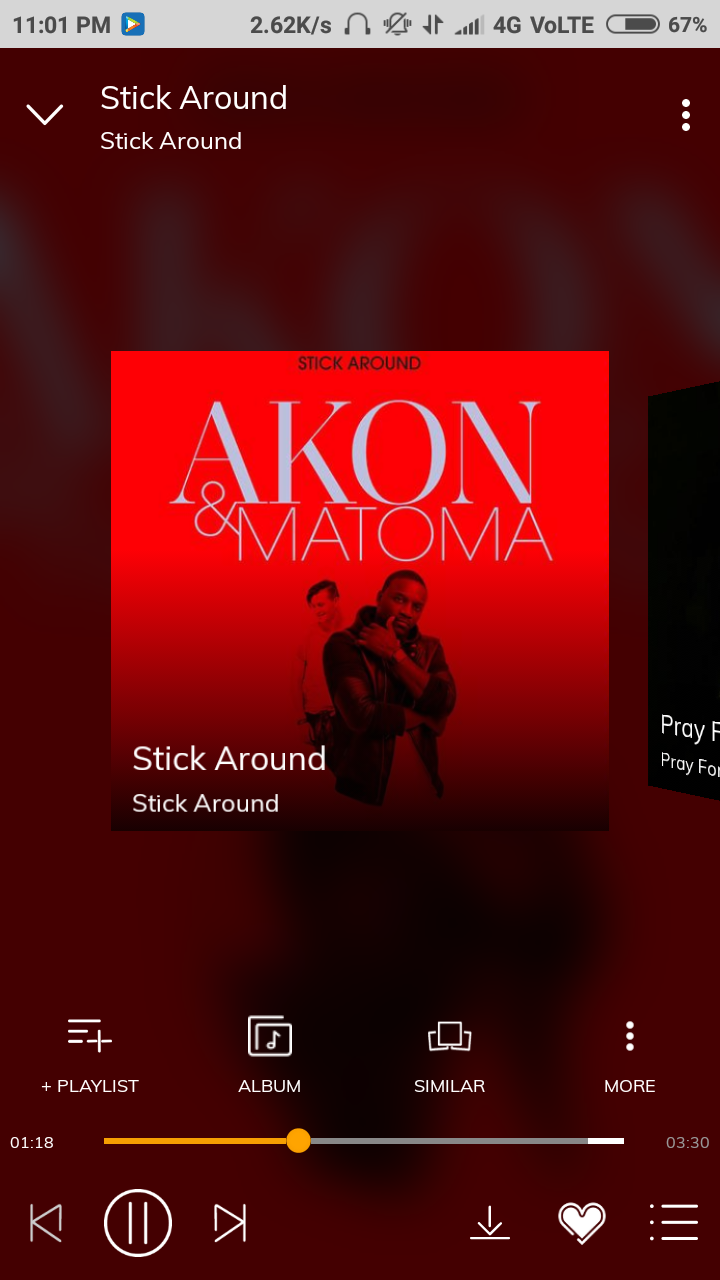Screen dimensions: 720x1280
Task: Go back to the previous track
Action: [x=46, y=1222]
